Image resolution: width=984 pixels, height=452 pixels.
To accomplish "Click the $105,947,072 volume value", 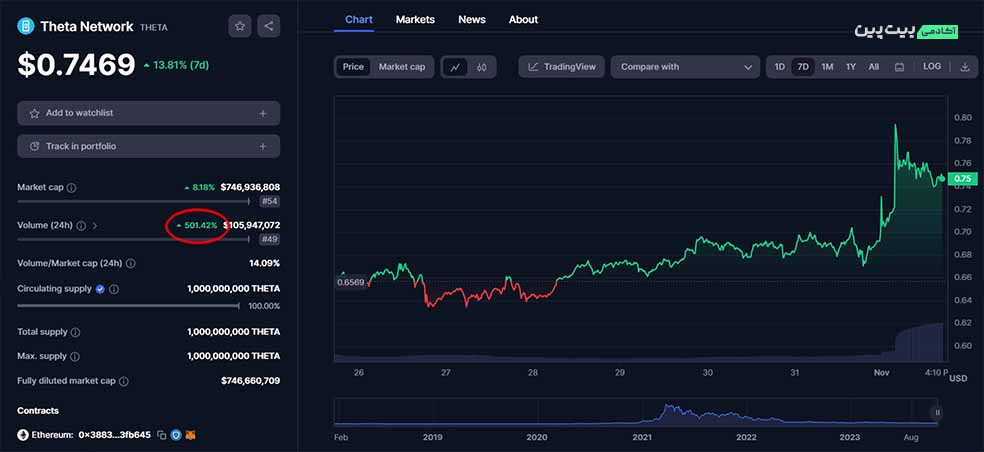I will coord(252,225).
